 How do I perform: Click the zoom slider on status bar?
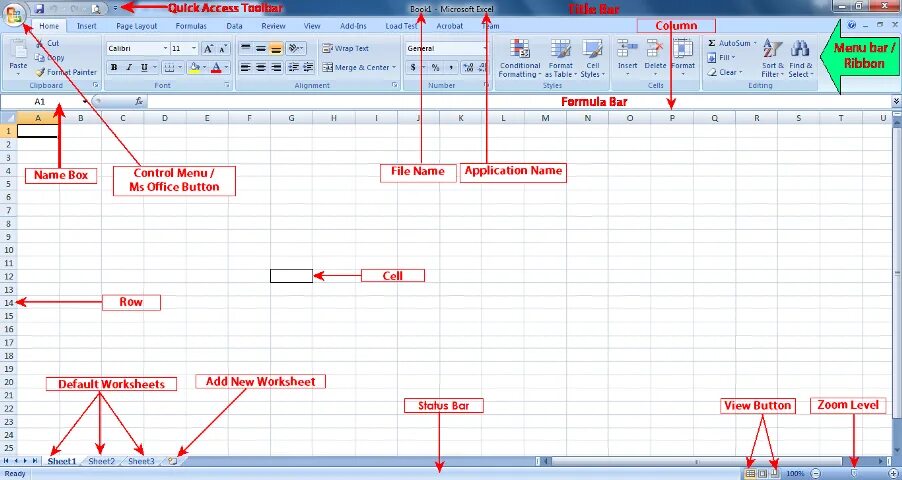[x=854, y=473]
